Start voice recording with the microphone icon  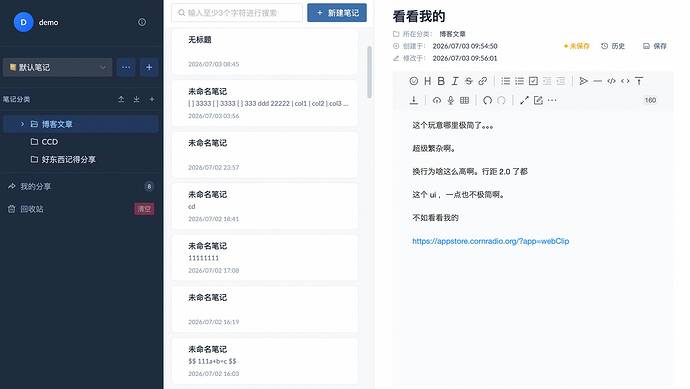pos(451,100)
